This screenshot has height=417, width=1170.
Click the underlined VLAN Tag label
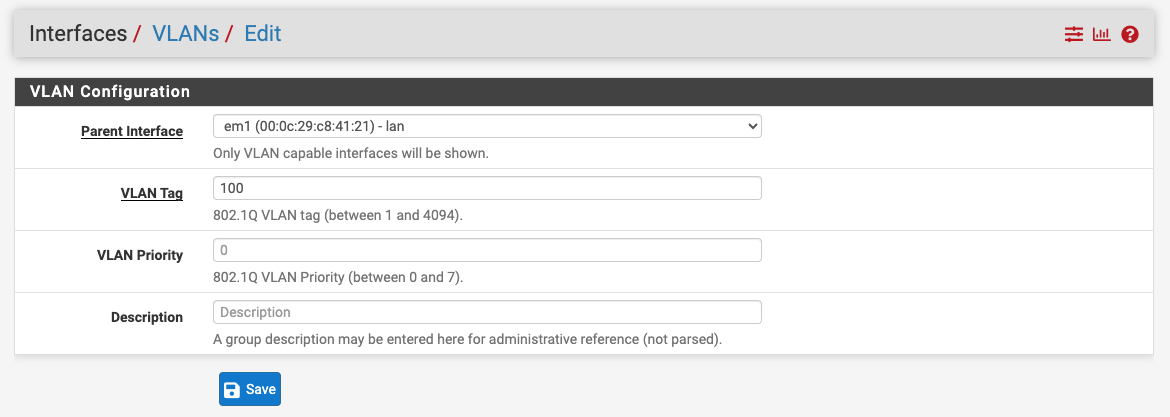point(151,193)
